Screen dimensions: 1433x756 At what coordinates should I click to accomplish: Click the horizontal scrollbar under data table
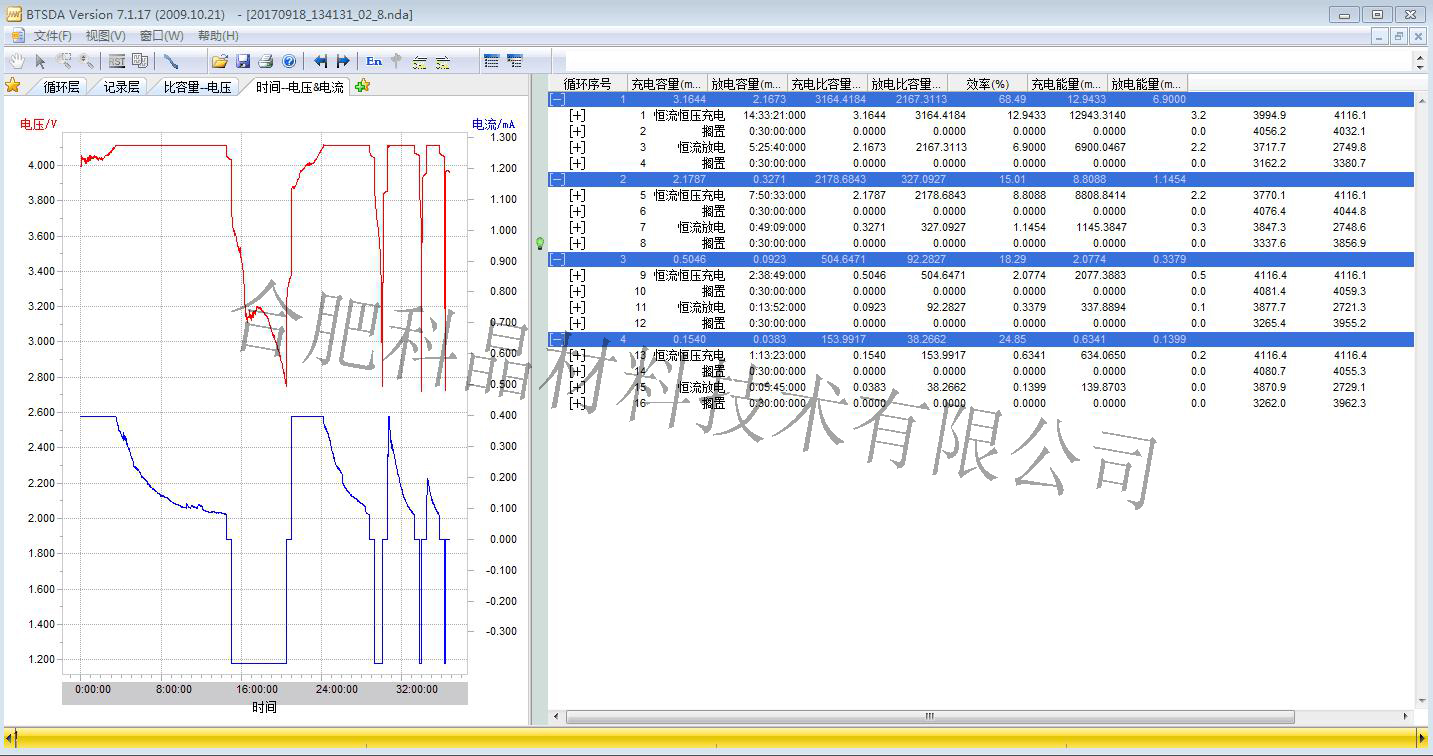[930, 716]
